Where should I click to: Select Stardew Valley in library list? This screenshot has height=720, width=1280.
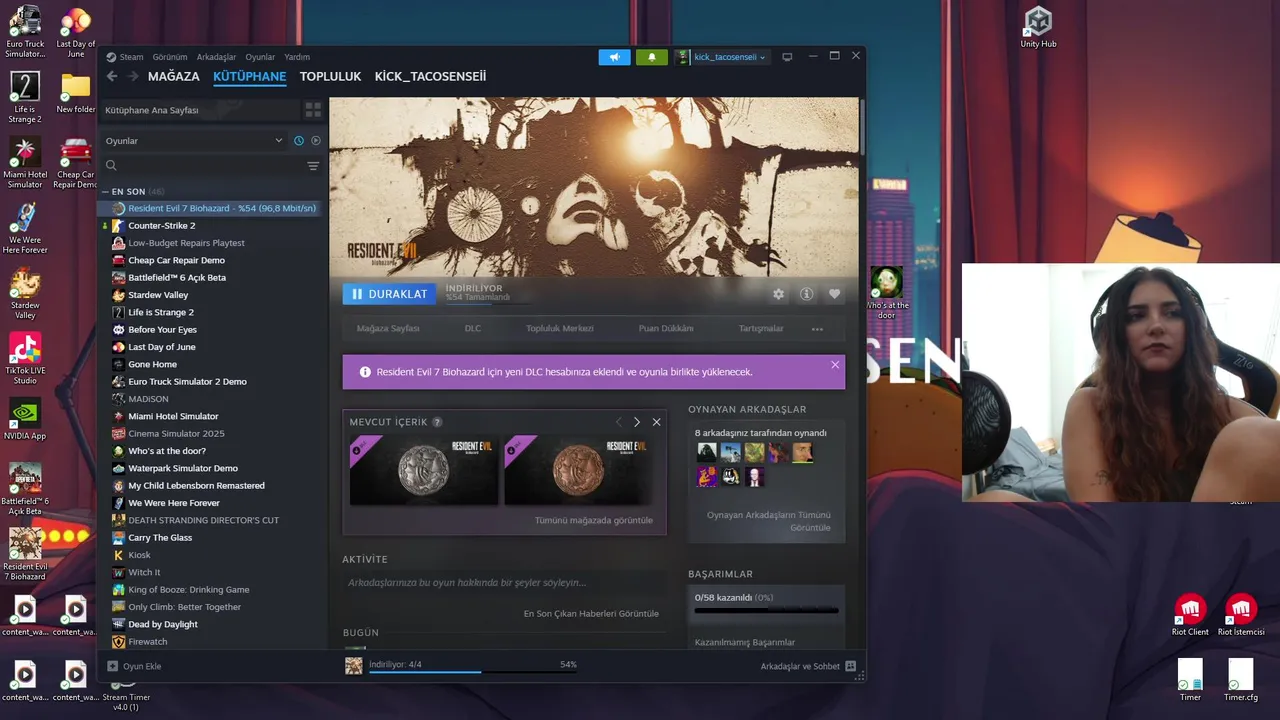coord(158,295)
